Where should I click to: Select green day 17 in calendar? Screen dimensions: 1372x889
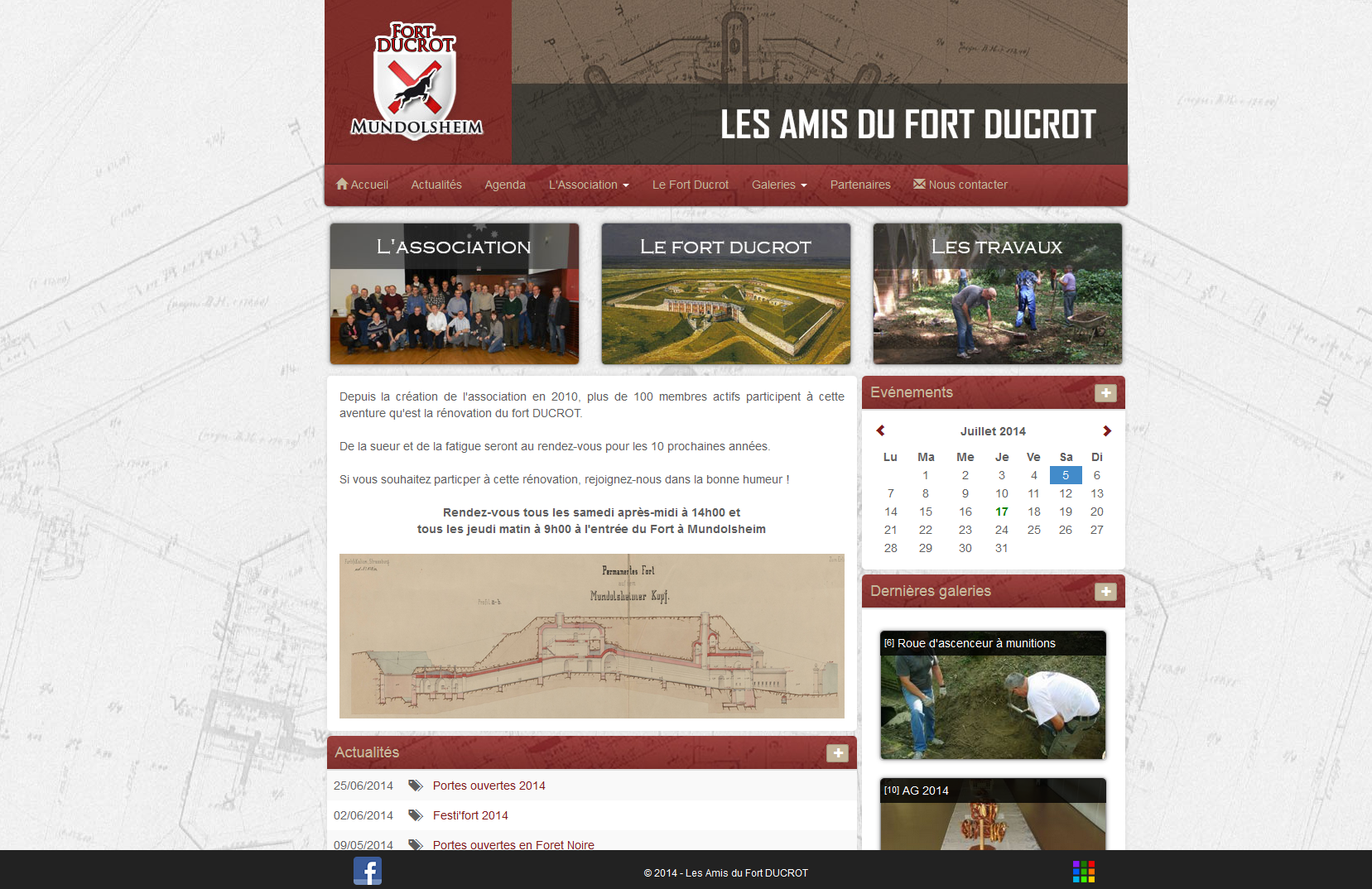pyautogui.click(x=1002, y=512)
